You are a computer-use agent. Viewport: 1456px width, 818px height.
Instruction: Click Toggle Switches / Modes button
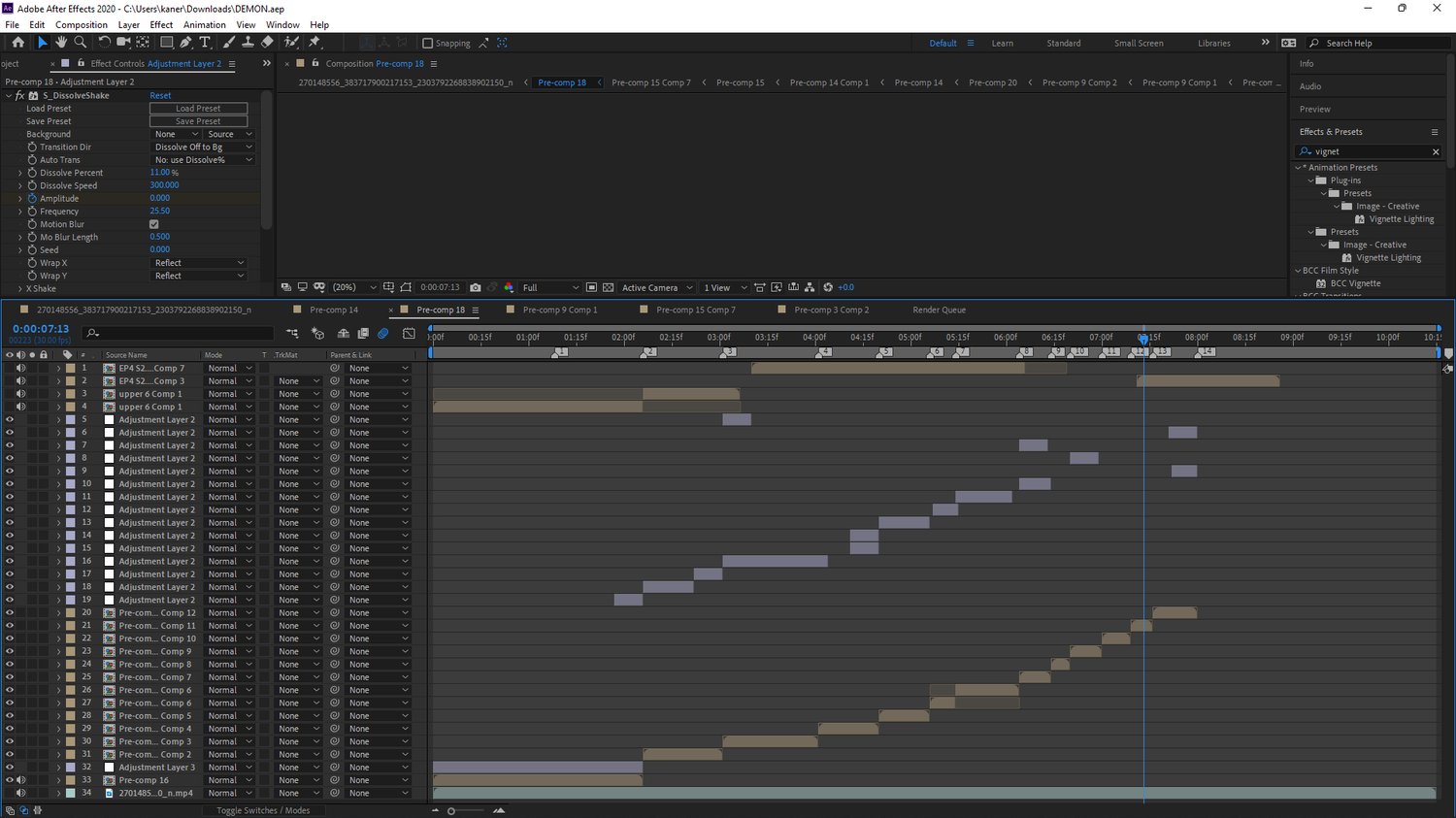click(263, 810)
